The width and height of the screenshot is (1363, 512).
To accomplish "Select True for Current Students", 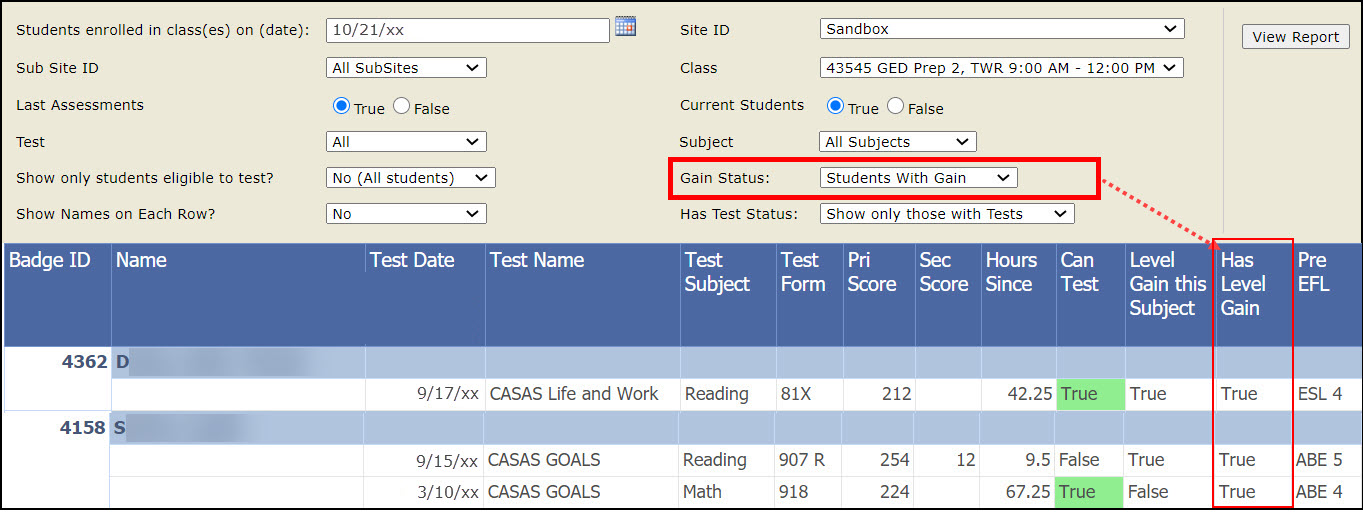I will (x=836, y=106).
